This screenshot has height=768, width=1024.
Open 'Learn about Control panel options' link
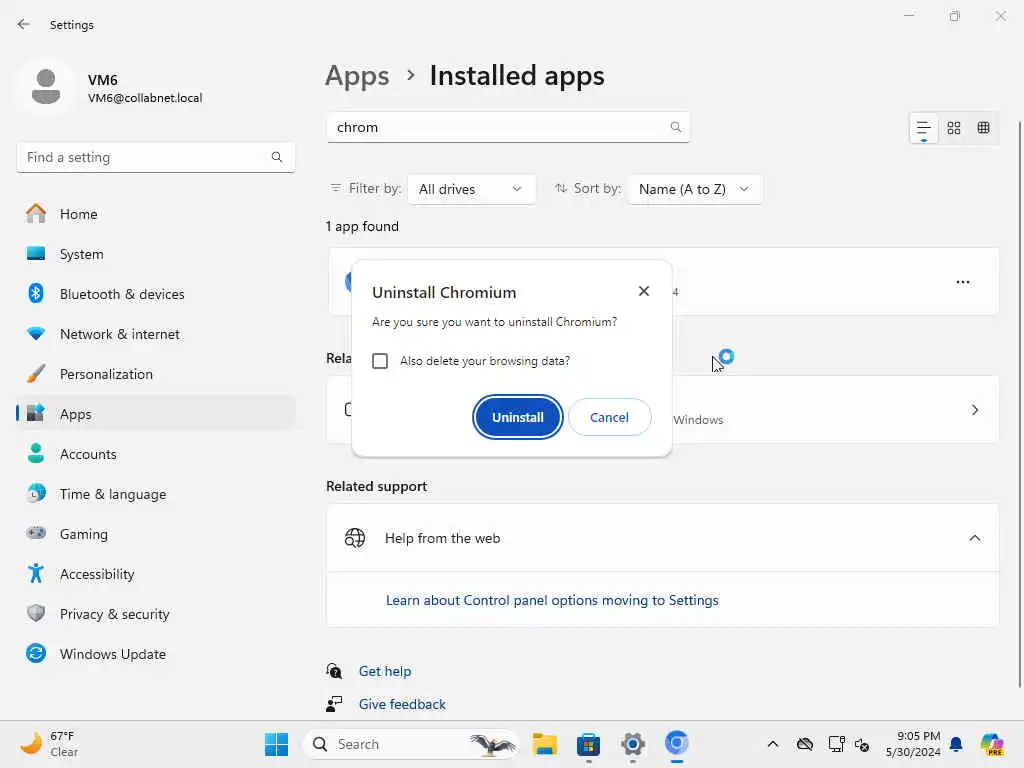tap(552, 600)
